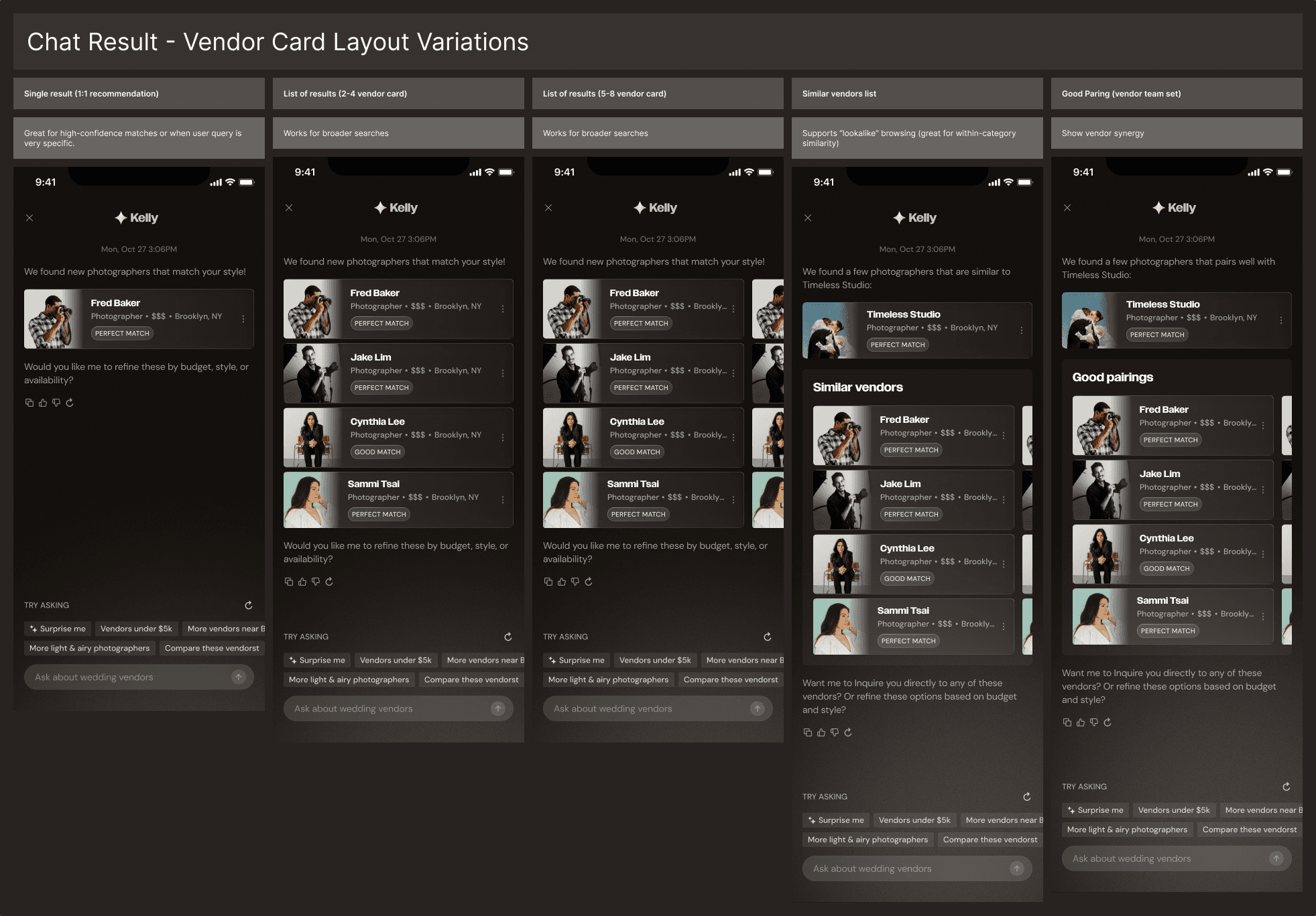Screen dimensions: 1316x916
Task: Open options menu for Timeless Studio in Similar vendors screen
Action: (1022, 330)
